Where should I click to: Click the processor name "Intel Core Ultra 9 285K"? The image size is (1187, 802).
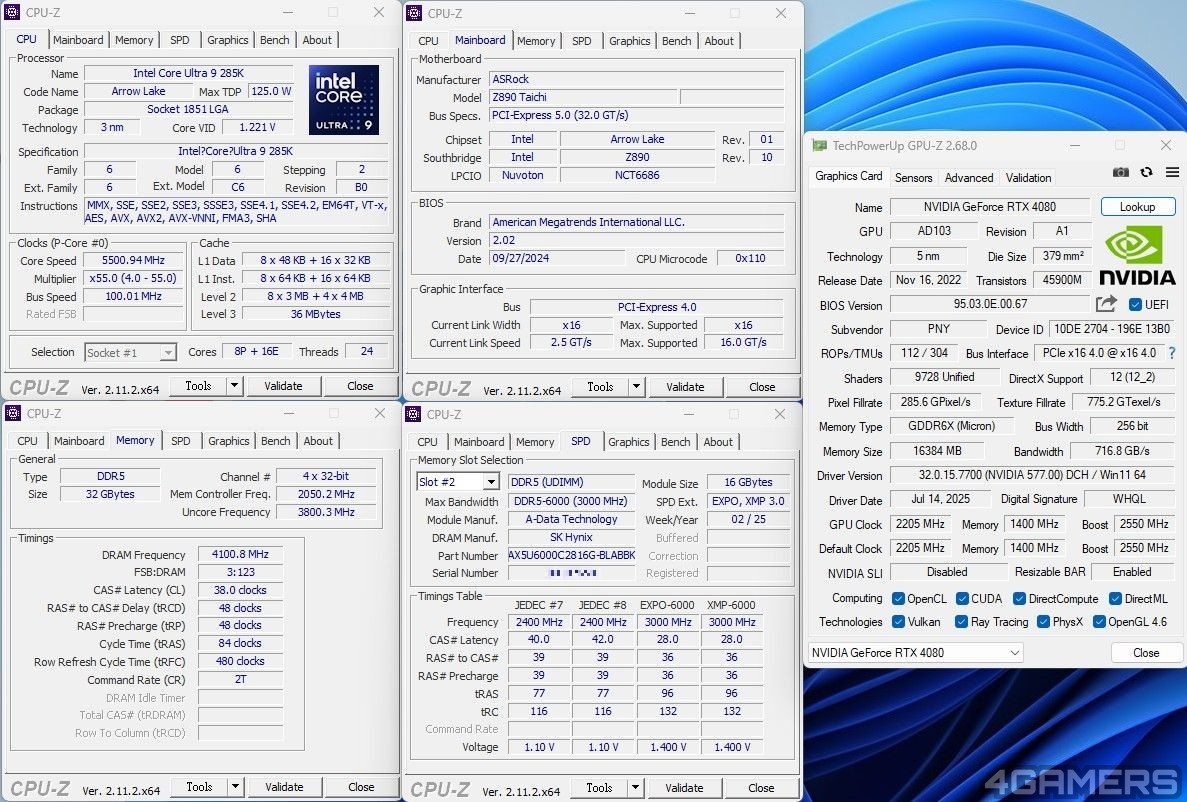[x=188, y=73]
